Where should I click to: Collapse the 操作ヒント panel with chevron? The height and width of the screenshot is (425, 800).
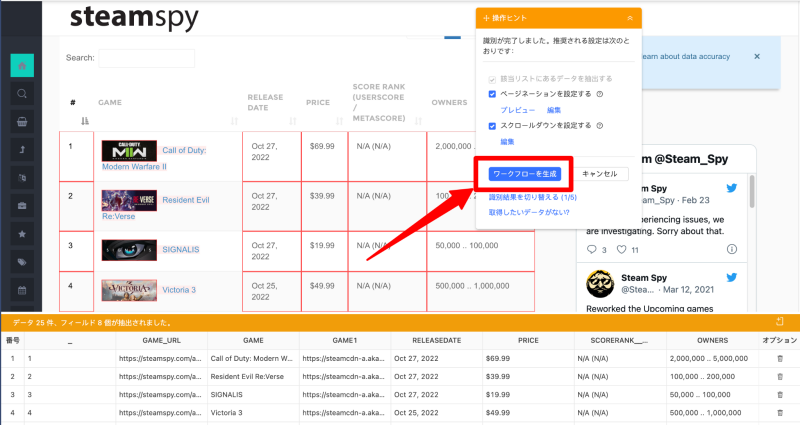click(x=630, y=18)
